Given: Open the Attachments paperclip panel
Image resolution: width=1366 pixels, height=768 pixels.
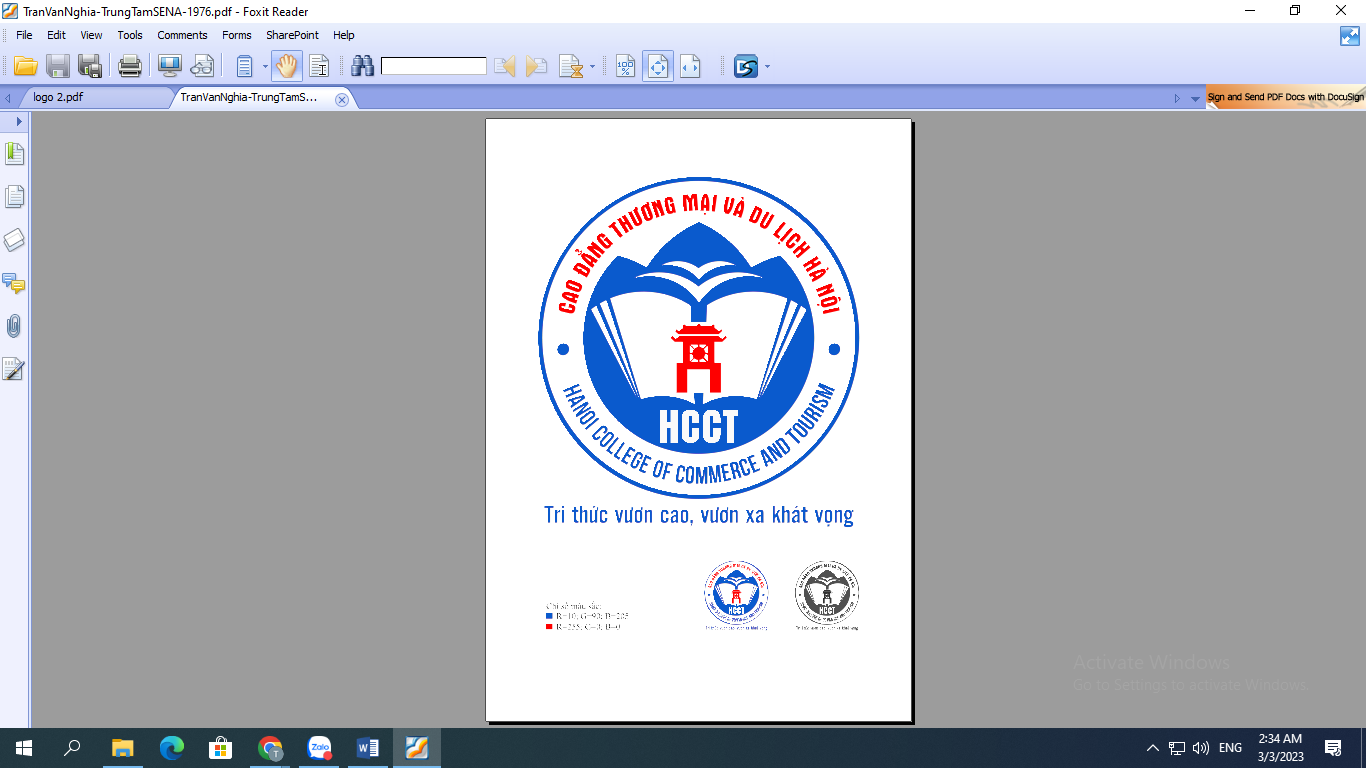Looking at the screenshot, I should (14, 326).
